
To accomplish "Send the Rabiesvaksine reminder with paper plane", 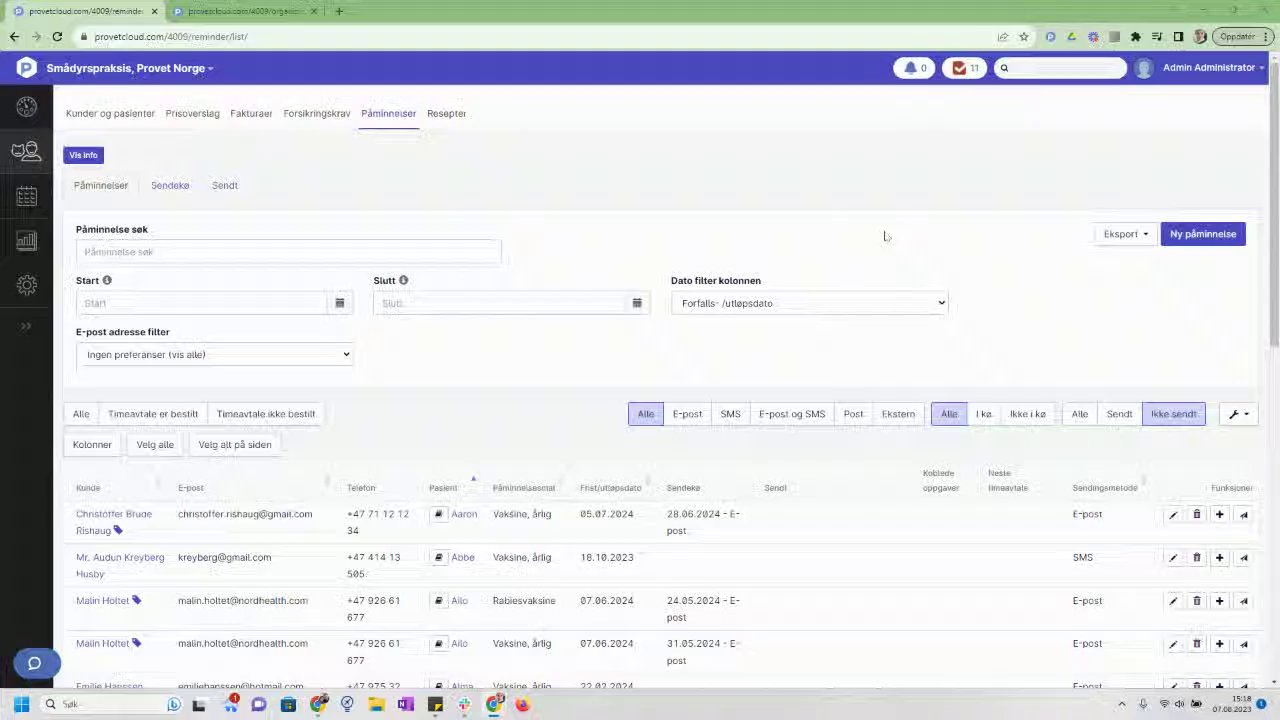I will click(1243, 601).
